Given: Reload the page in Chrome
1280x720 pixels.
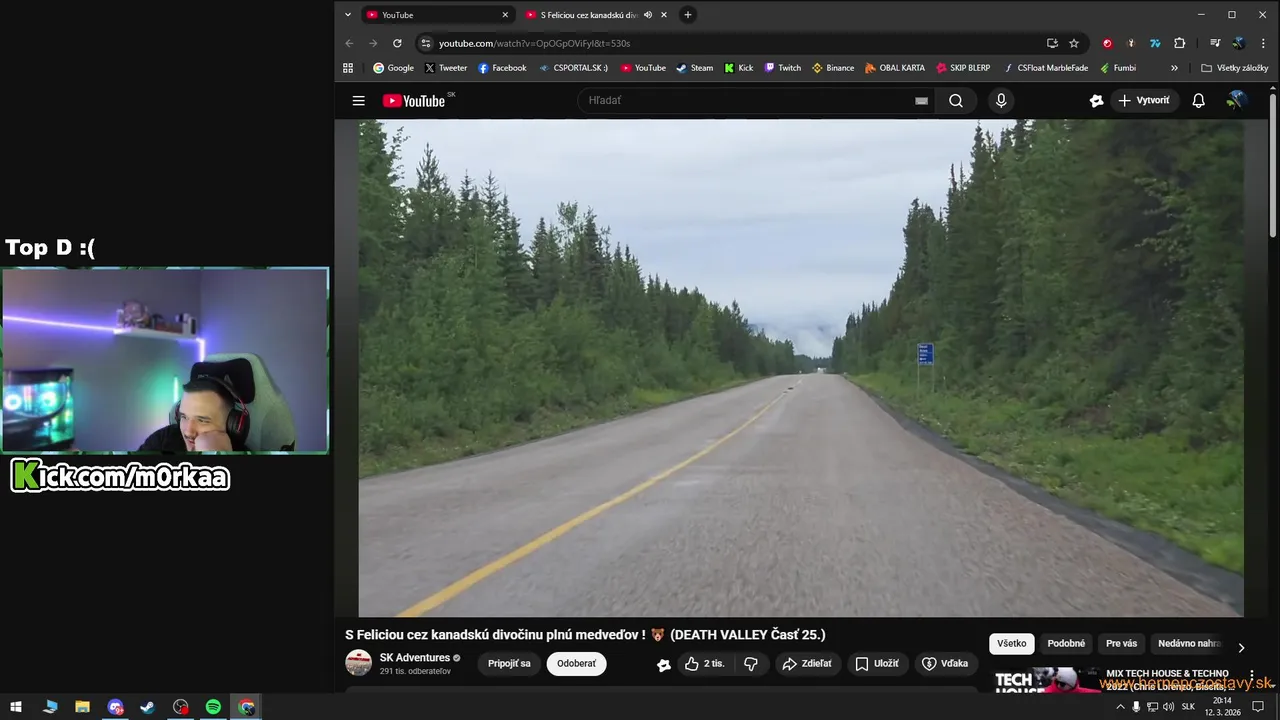Looking at the screenshot, I should tap(397, 43).
